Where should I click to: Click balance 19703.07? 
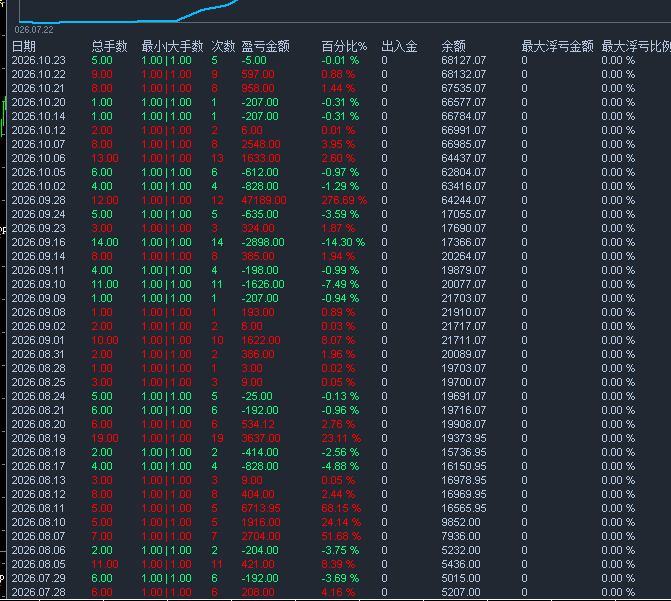(463, 369)
